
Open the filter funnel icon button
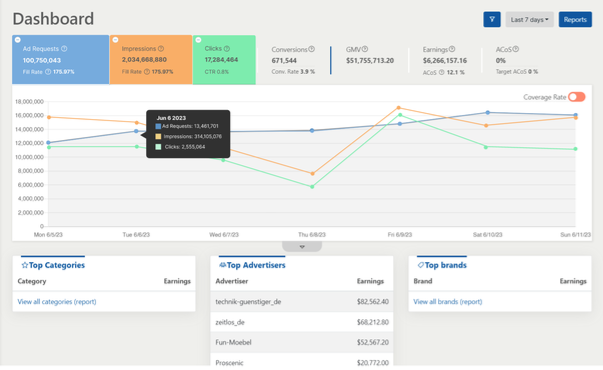tap(491, 20)
